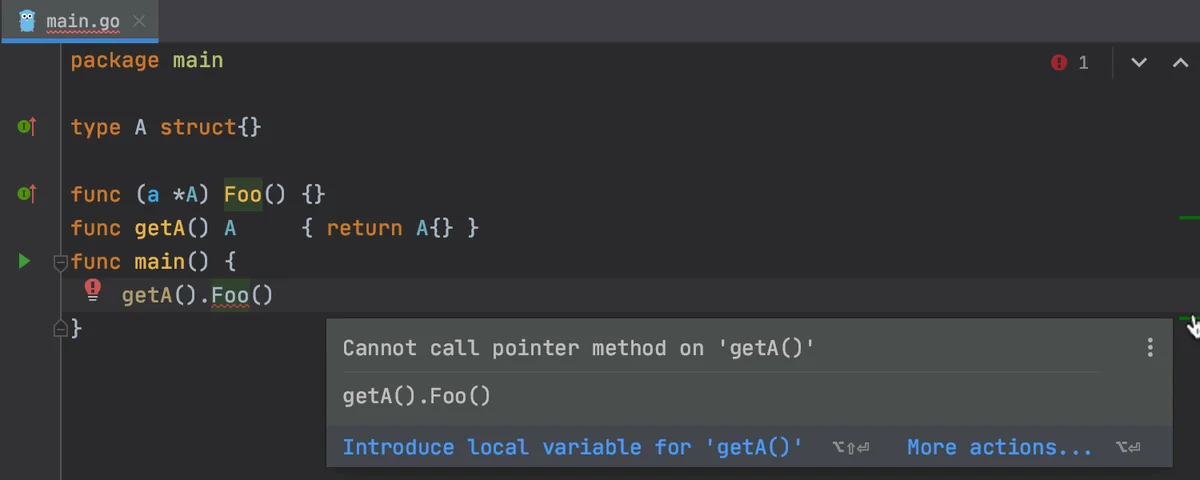Collapse func main using fold marker
The height and width of the screenshot is (480, 1200).
point(60,263)
